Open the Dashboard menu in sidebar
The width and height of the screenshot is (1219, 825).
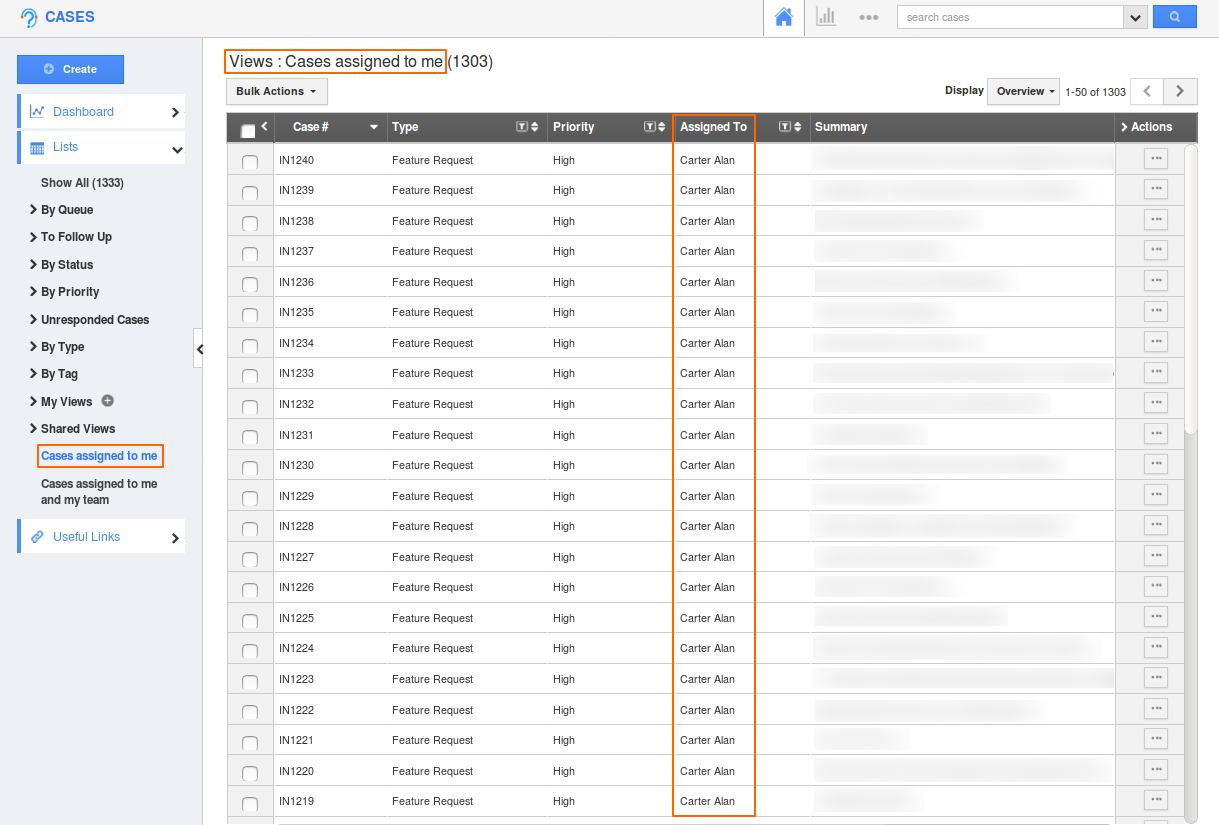(x=100, y=112)
